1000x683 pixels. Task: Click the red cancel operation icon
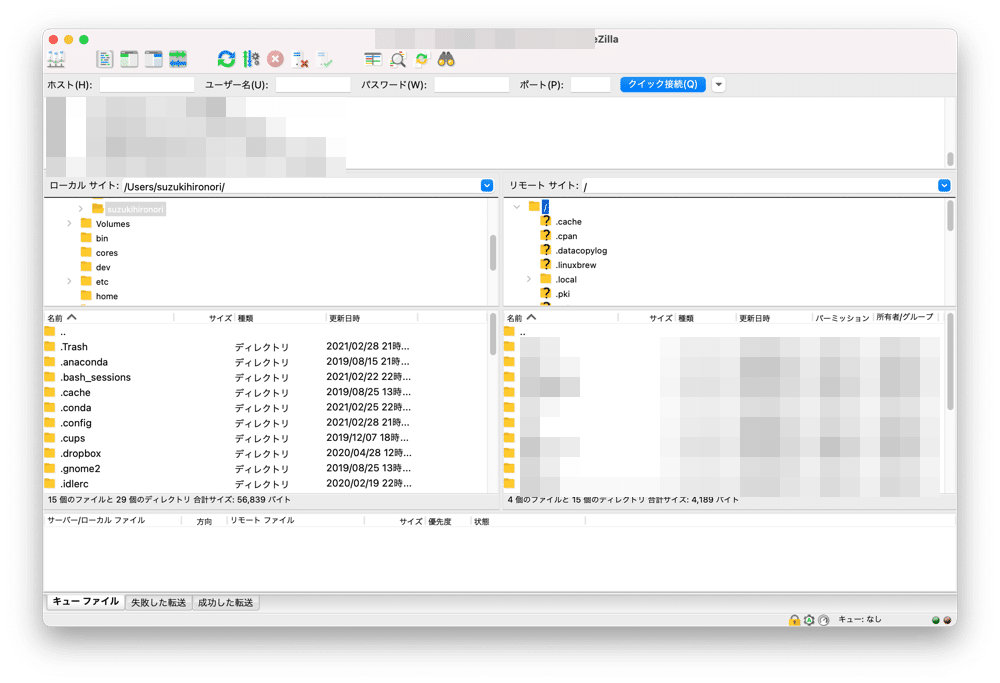(275, 59)
